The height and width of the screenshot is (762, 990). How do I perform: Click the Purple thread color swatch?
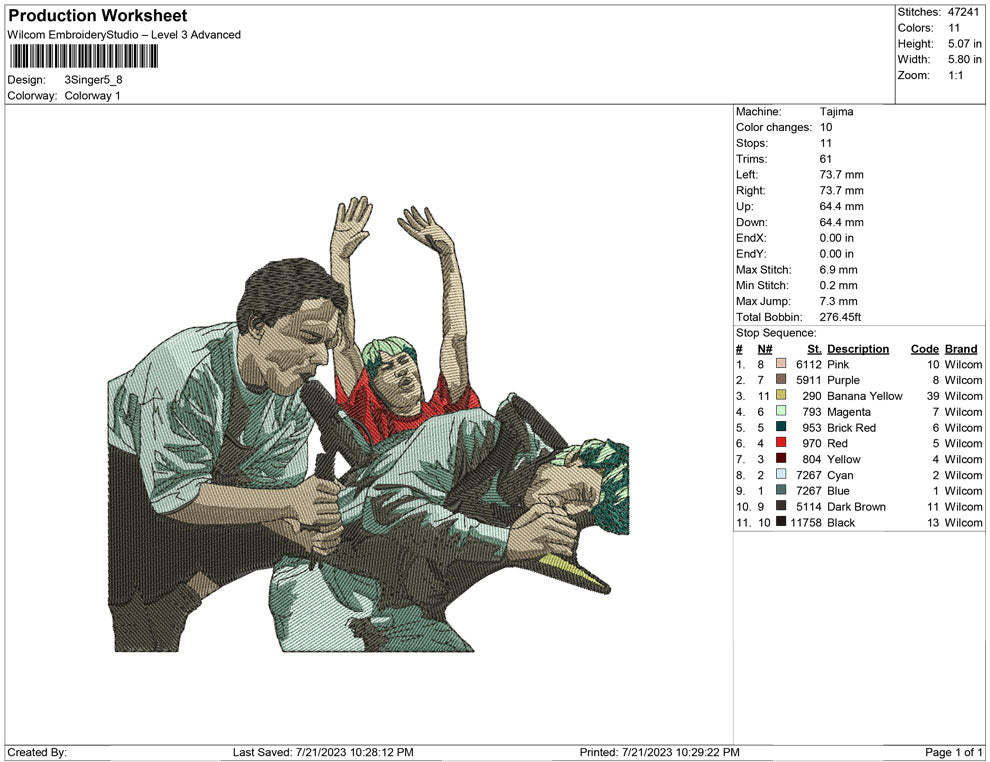click(781, 379)
